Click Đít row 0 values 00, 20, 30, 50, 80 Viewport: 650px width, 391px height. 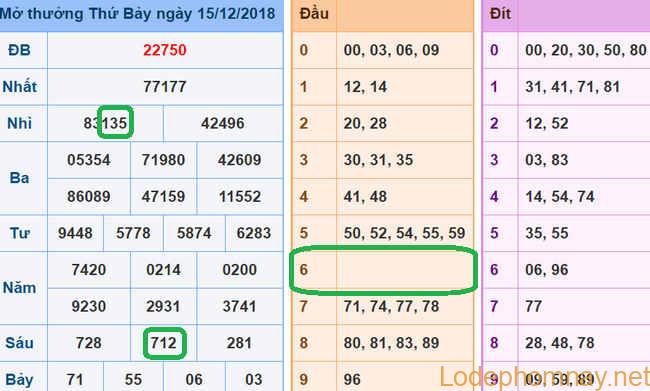pyautogui.click(x=586, y=50)
